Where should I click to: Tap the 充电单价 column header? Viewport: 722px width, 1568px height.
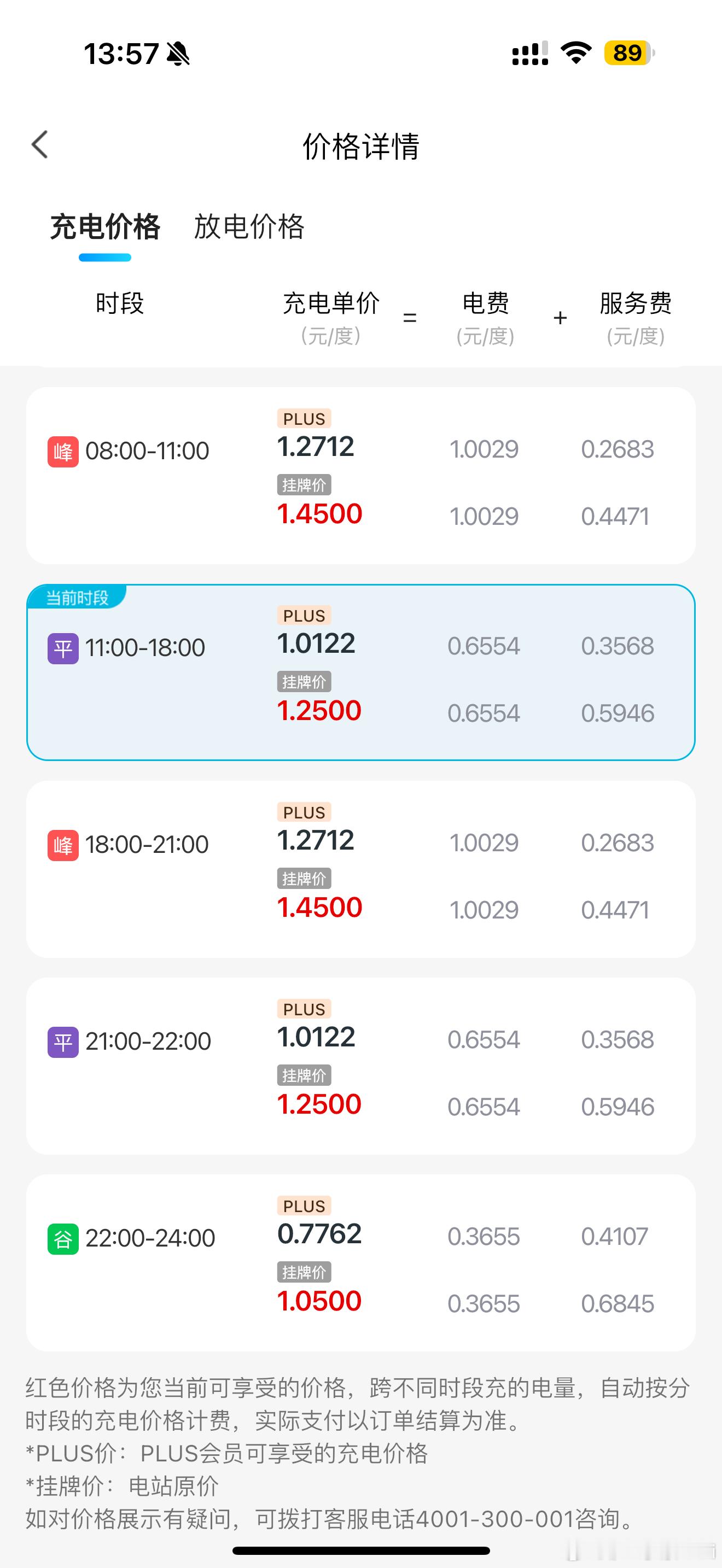pos(331,303)
